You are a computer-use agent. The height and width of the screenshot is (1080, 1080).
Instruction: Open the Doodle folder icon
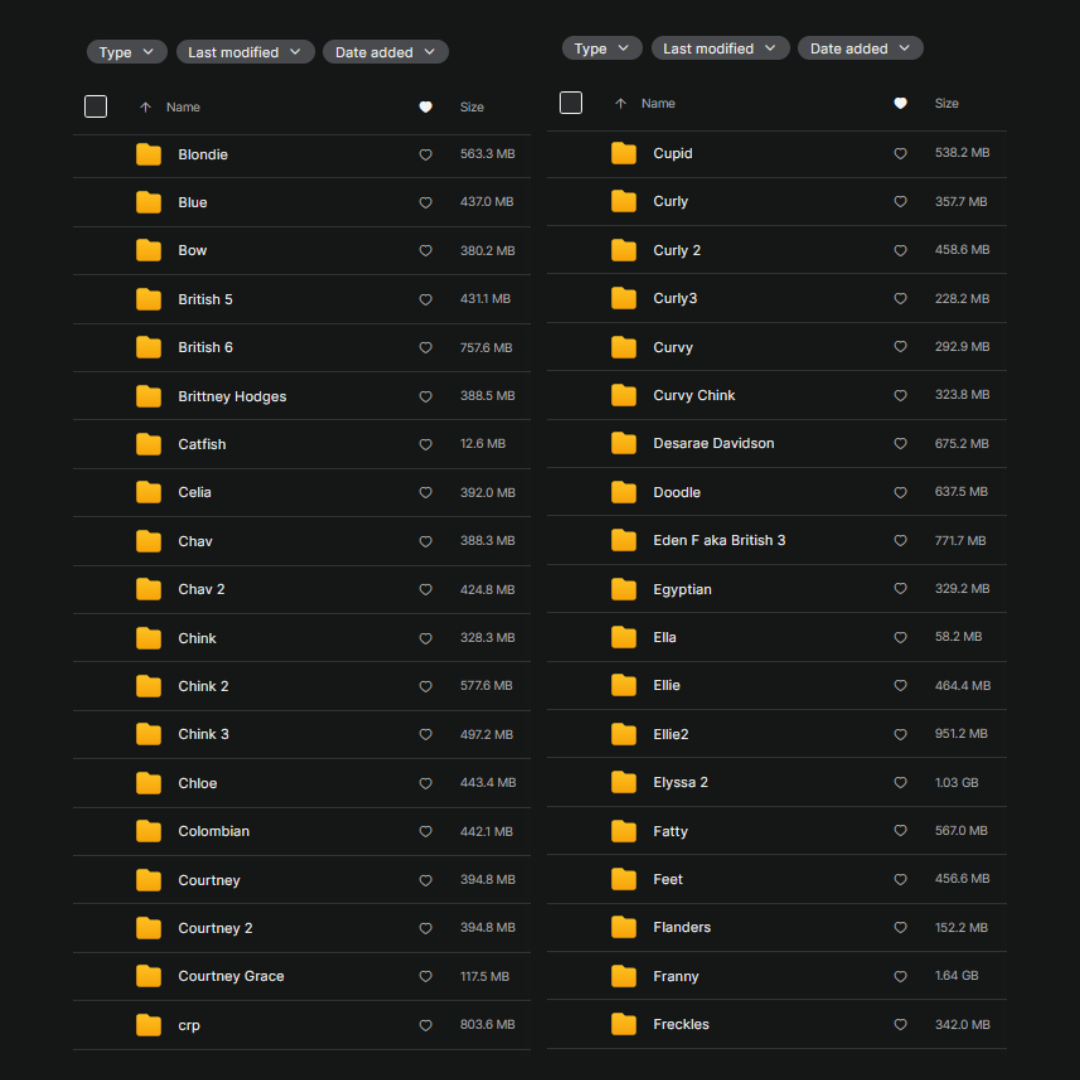pyautogui.click(x=624, y=492)
